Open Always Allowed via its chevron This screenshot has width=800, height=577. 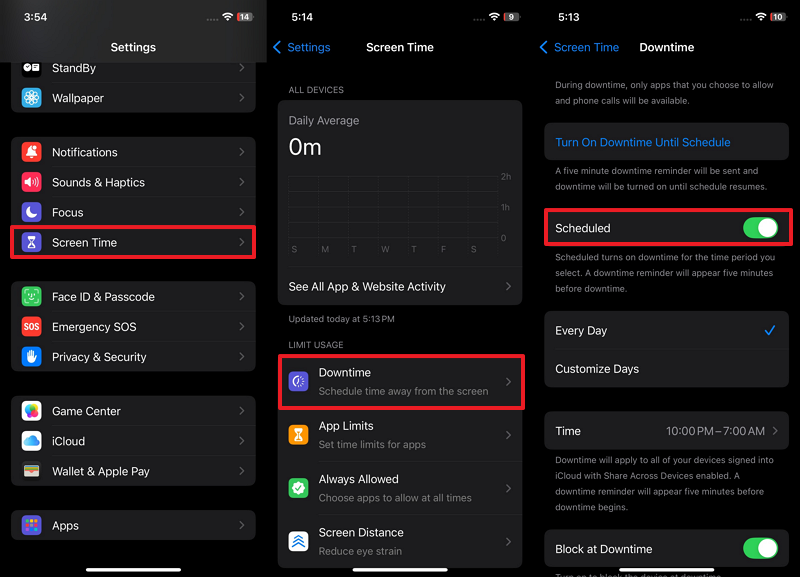click(x=508, y=488)
